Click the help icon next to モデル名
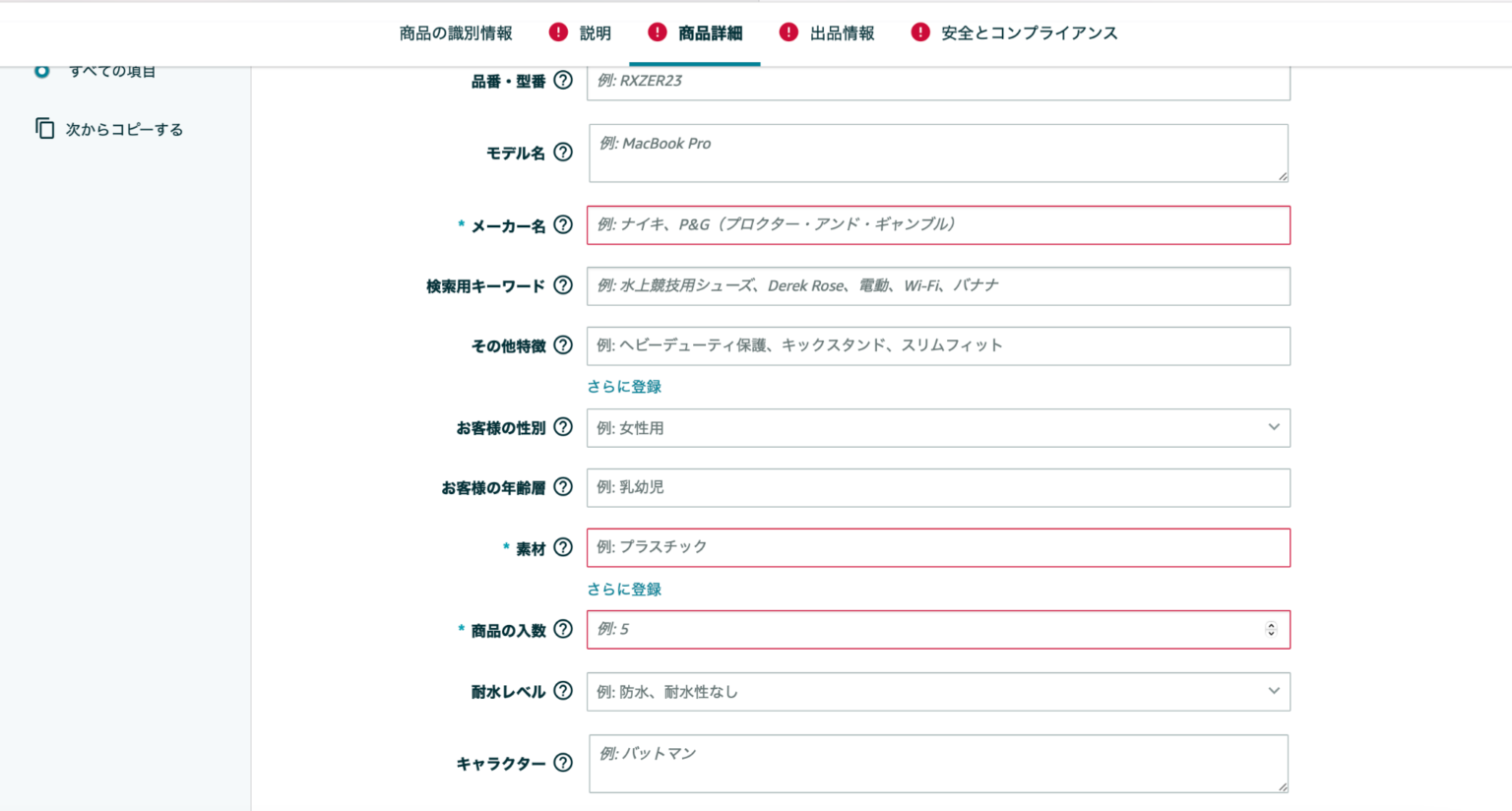Screen dimensions: 1512x811 pos(561,153)
